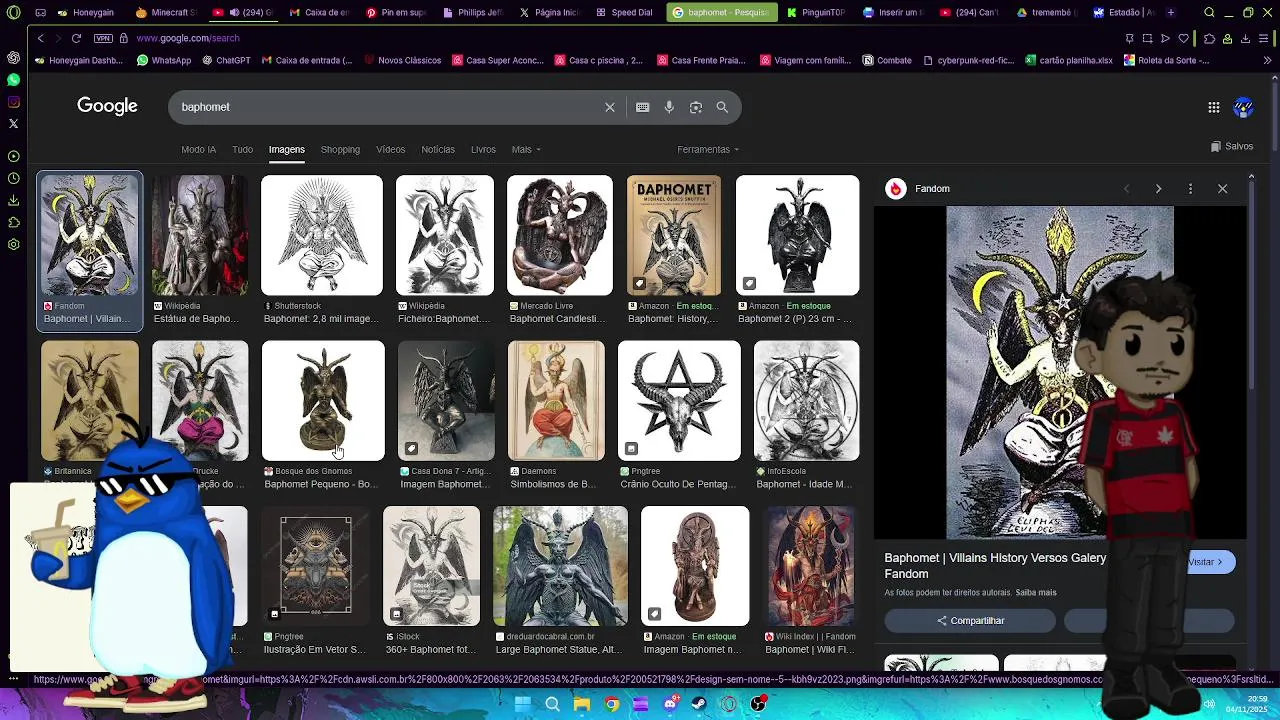Image resolution: width=1280 pixels, height=720 pixels.
Task: Open the on-screen keyboard input tool
Action: pos(643,107)
